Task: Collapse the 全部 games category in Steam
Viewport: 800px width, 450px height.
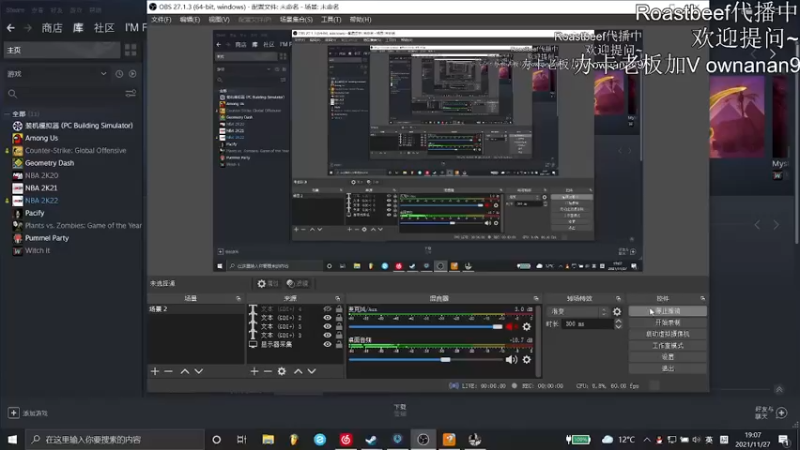Action: [x=7, y=114]
